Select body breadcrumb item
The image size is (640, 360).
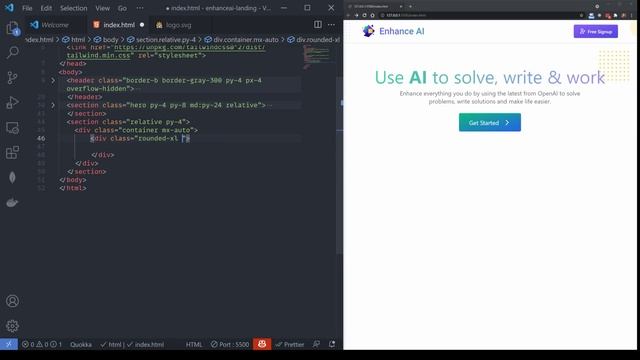click(x=106, y=40)
